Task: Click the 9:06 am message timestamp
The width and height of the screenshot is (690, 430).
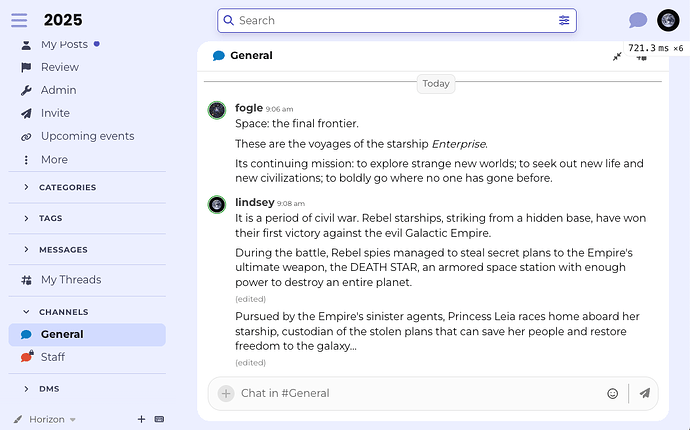Action: (279, 109)
